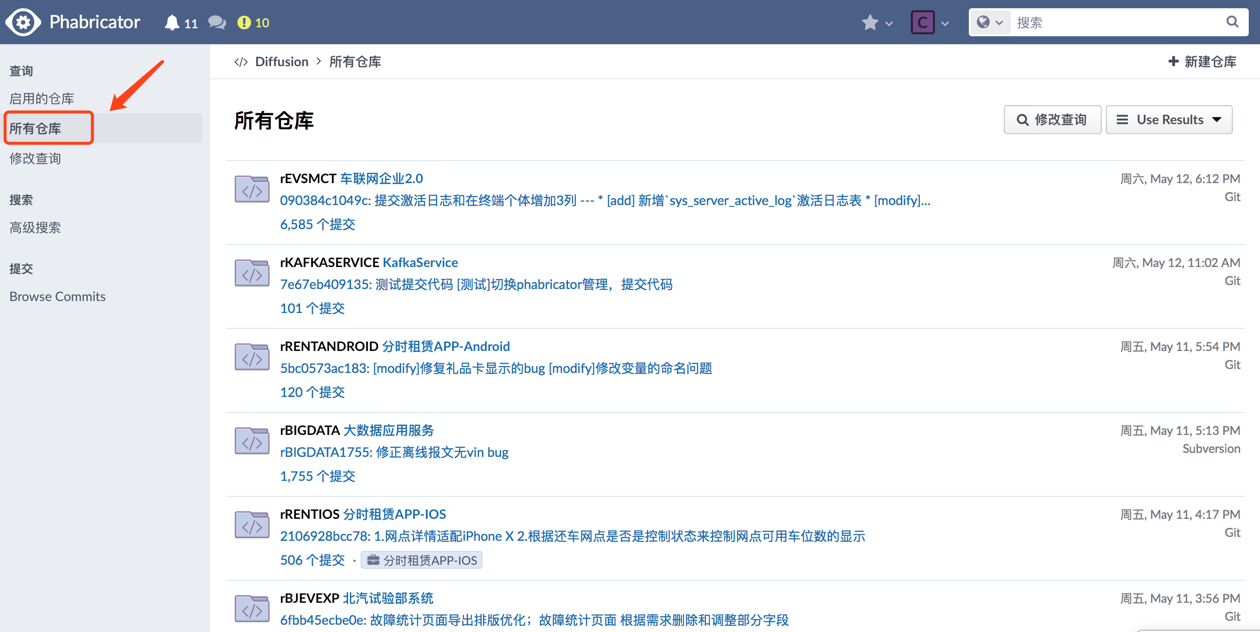
Task: Open commit 2106928bcc78 of rRENTIOS
Action: point(572,536)
